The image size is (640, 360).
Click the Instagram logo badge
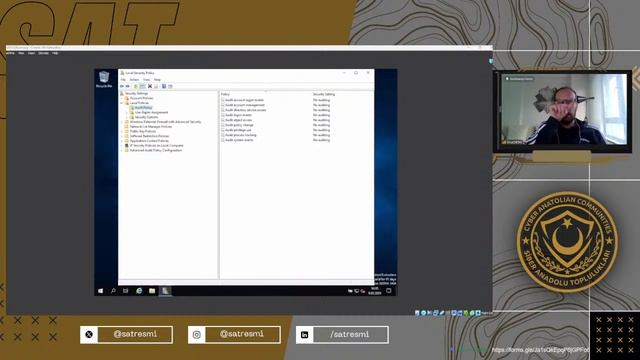[197, 335]
